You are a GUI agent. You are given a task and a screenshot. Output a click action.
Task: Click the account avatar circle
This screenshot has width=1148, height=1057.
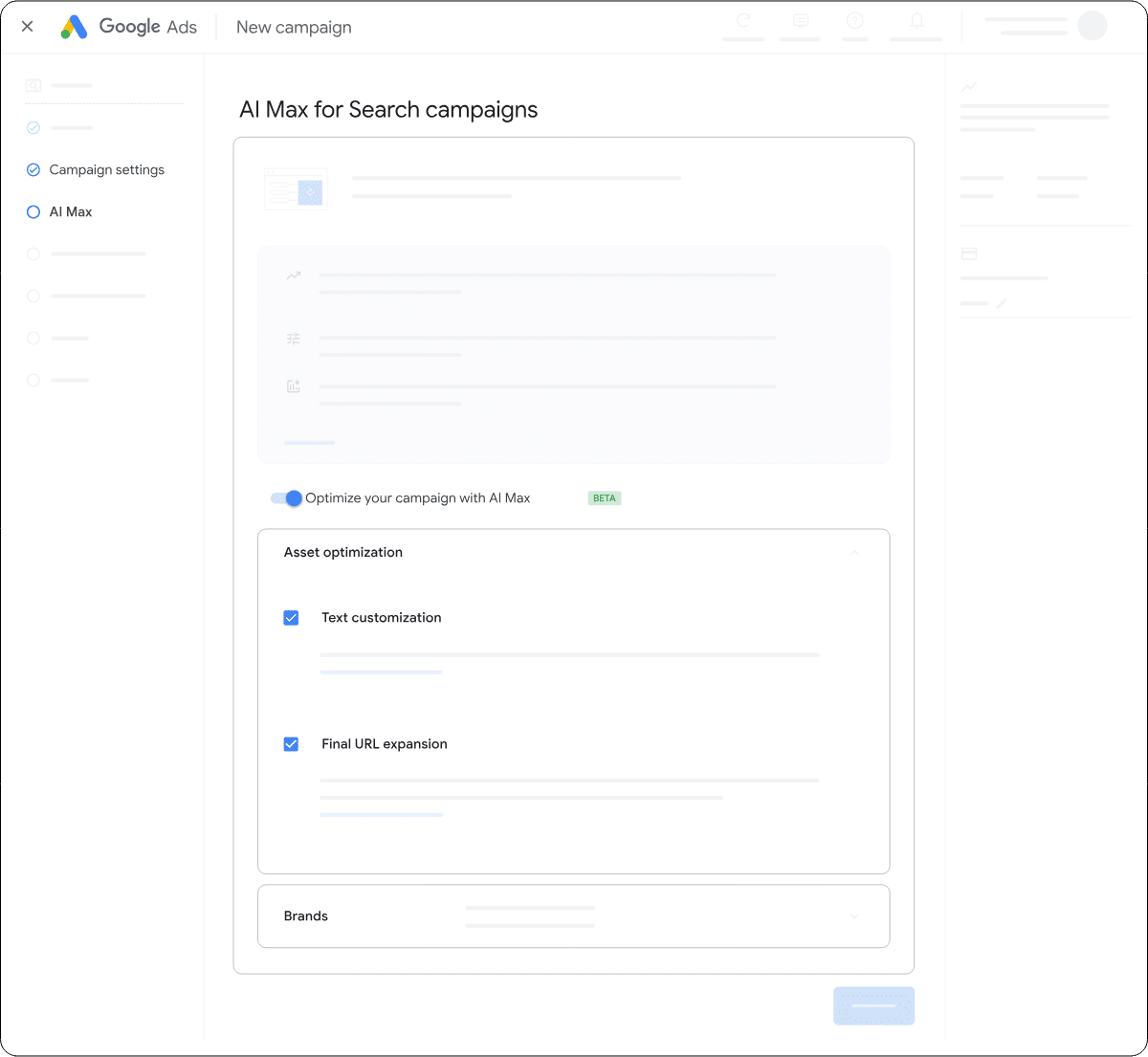pos(1092,26)
